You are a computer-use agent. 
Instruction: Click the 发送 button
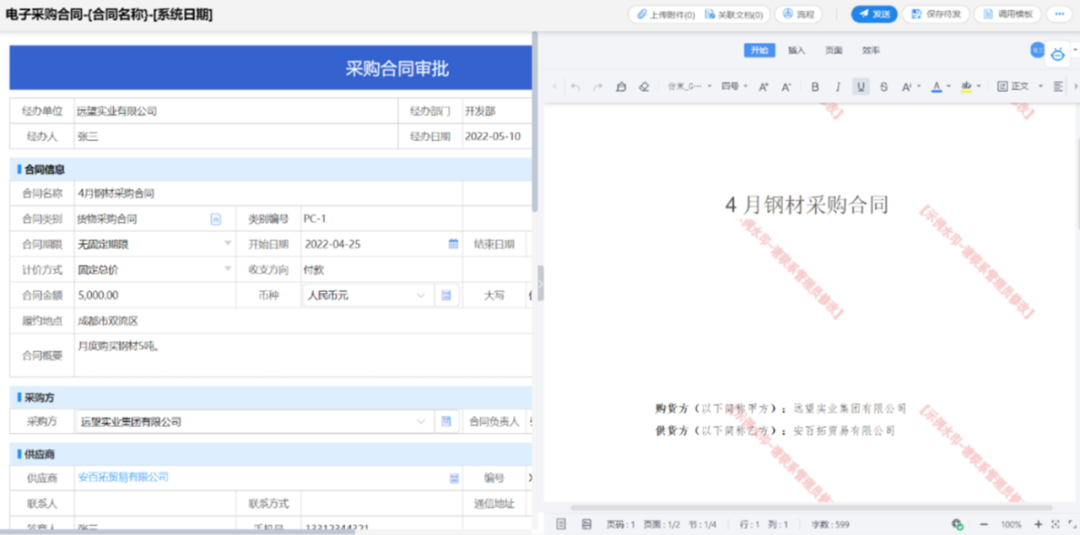pos(874,14)
